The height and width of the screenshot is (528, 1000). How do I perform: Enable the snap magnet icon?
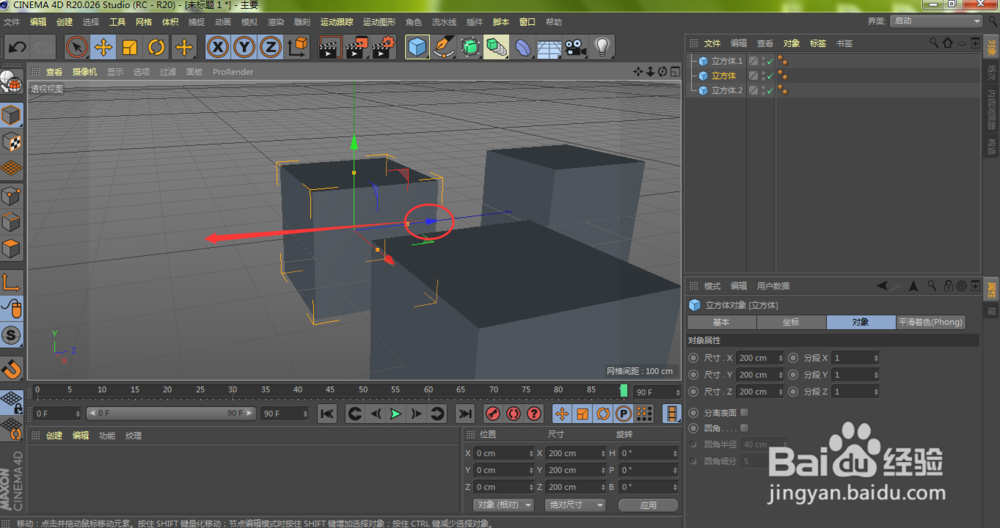coord(11,369)
